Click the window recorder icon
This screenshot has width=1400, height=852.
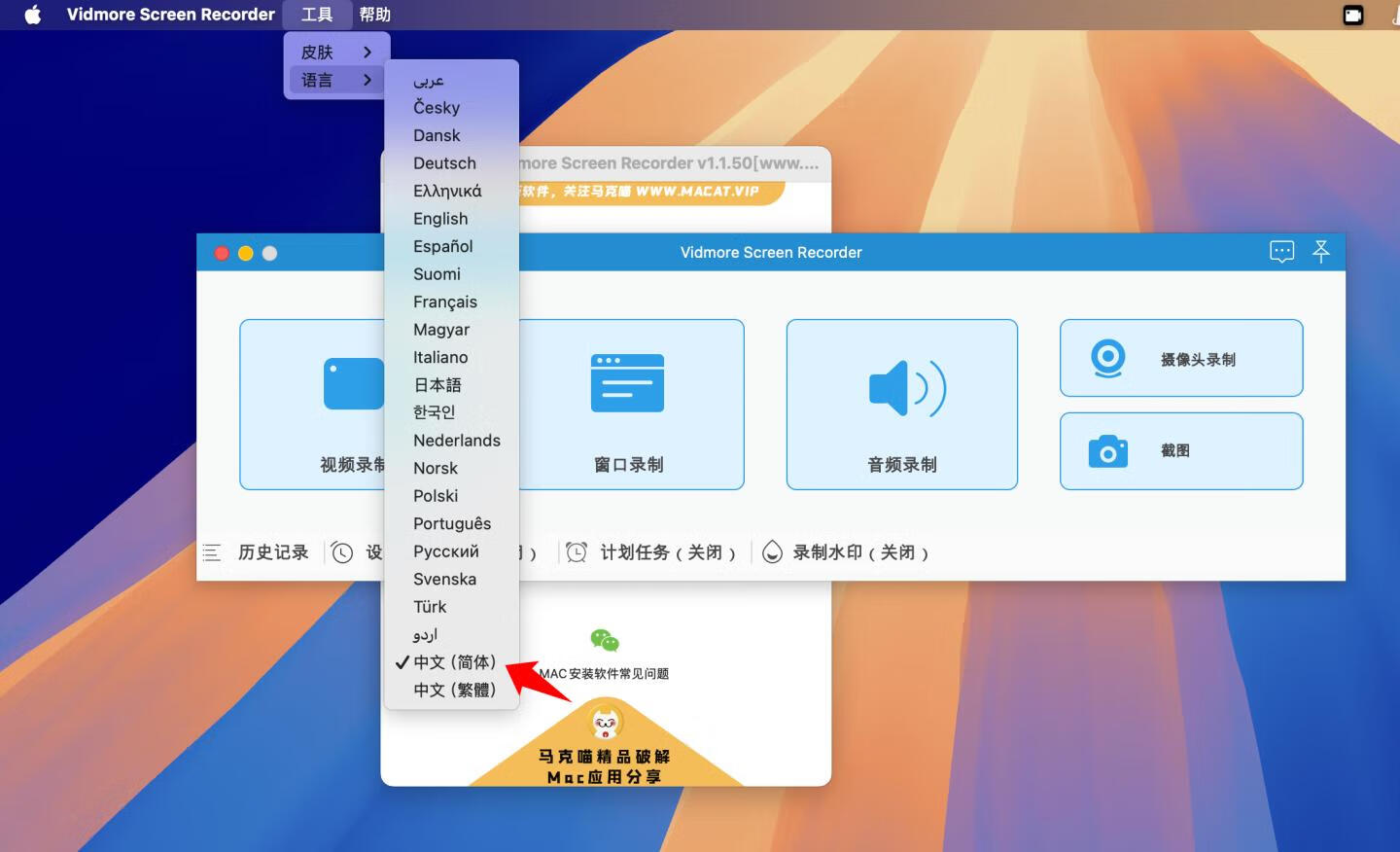[x=628, y=383]
